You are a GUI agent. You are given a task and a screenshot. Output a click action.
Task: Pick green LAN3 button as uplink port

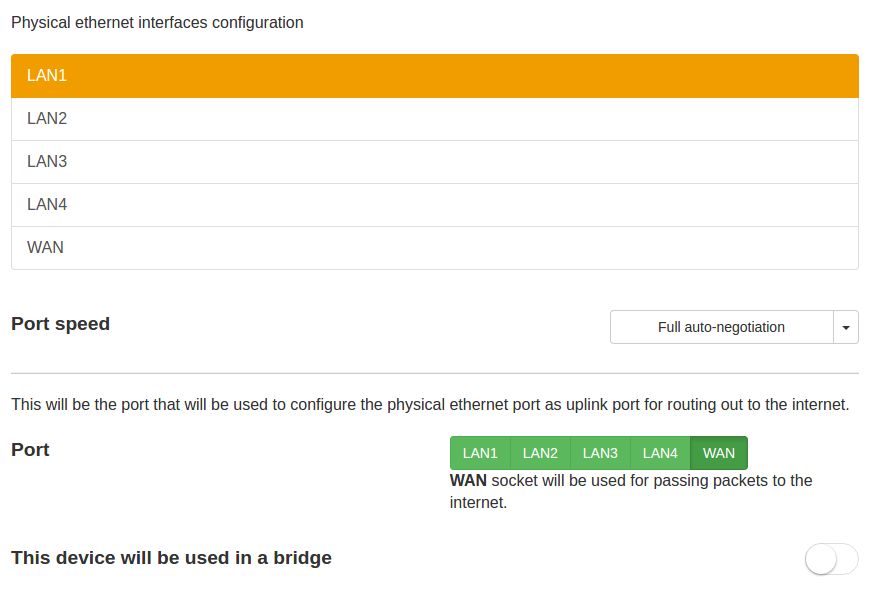click(x=600, y=453)
